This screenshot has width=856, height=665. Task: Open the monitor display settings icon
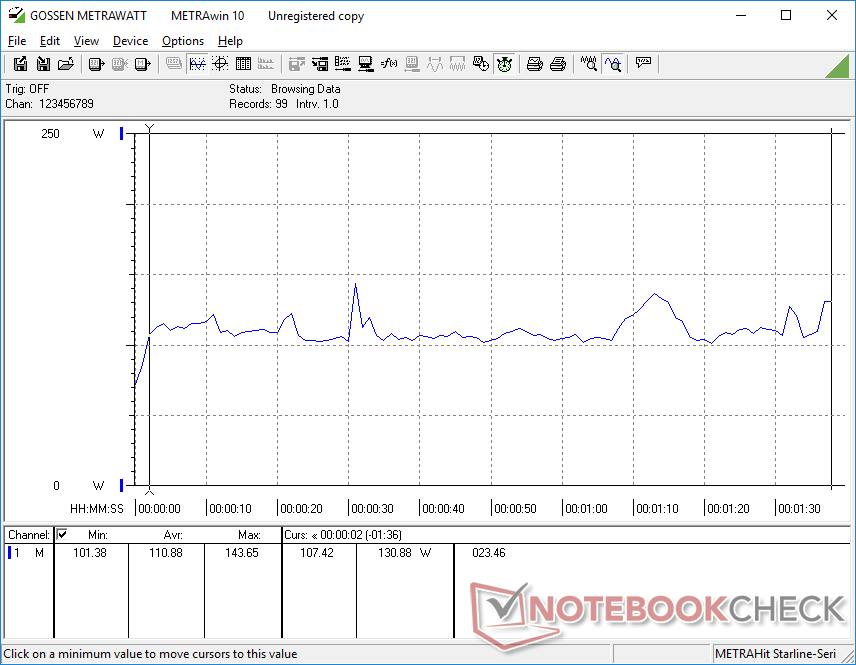tap(366, 64)
